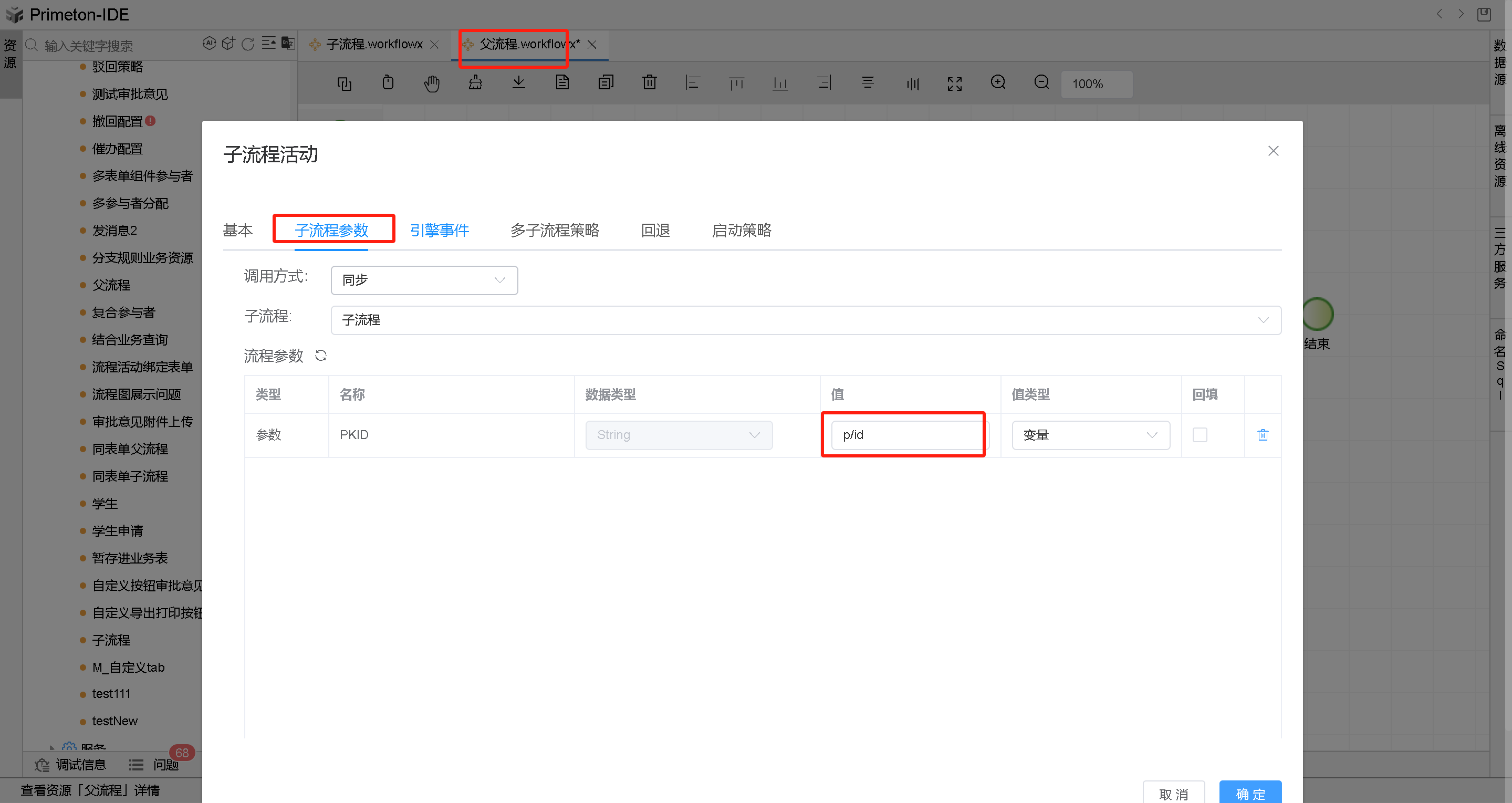Click the delete trash icon in PKID row
This screenshot has height=803, width=1512.
tap(1263, 435)
